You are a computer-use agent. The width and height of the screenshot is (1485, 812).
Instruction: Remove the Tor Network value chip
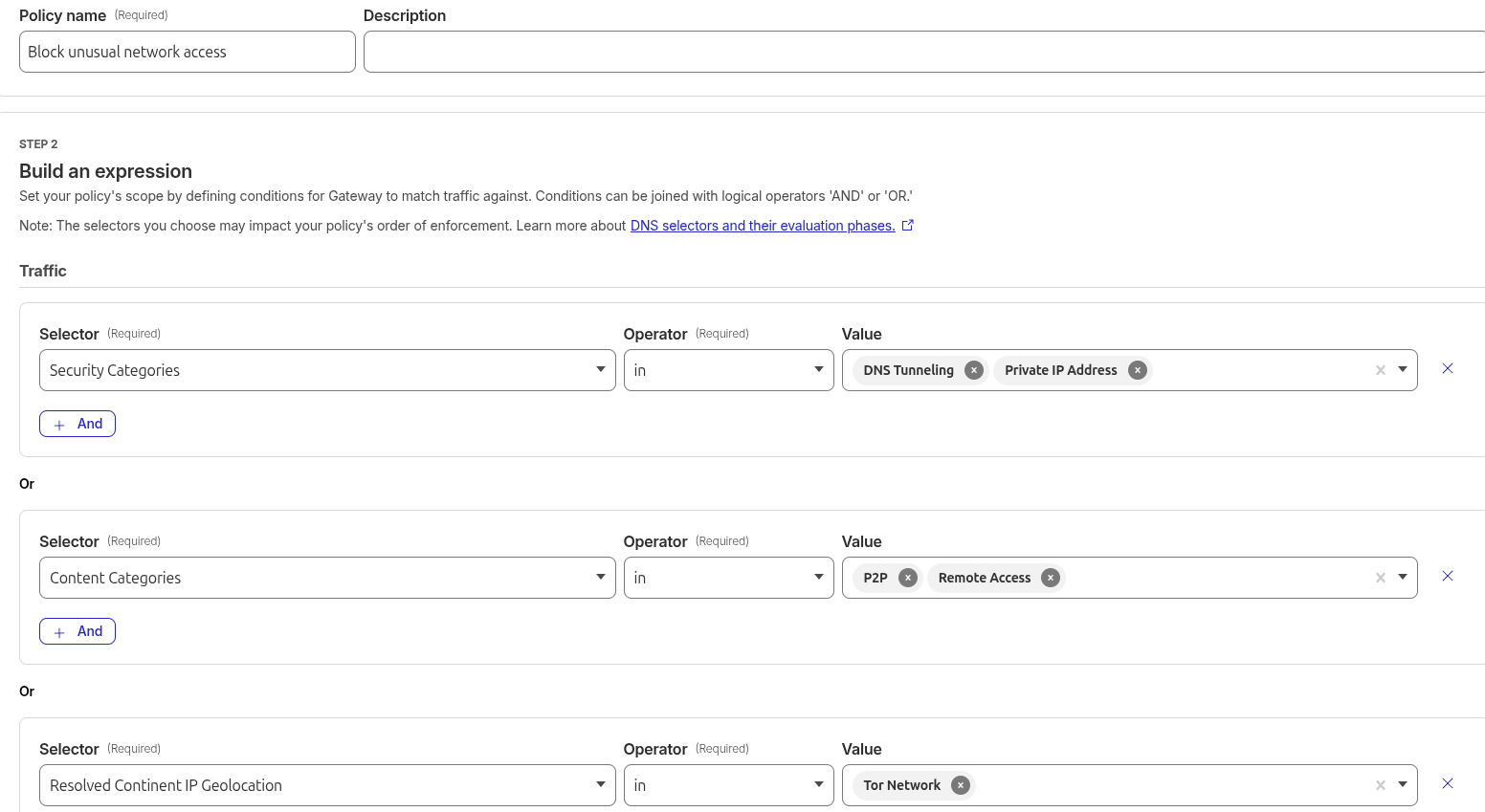961,785
